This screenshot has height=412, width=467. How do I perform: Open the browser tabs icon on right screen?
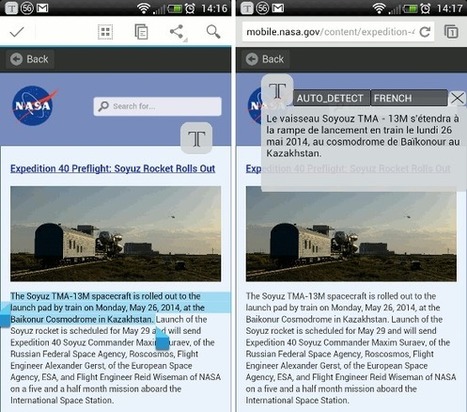[451, 32]
